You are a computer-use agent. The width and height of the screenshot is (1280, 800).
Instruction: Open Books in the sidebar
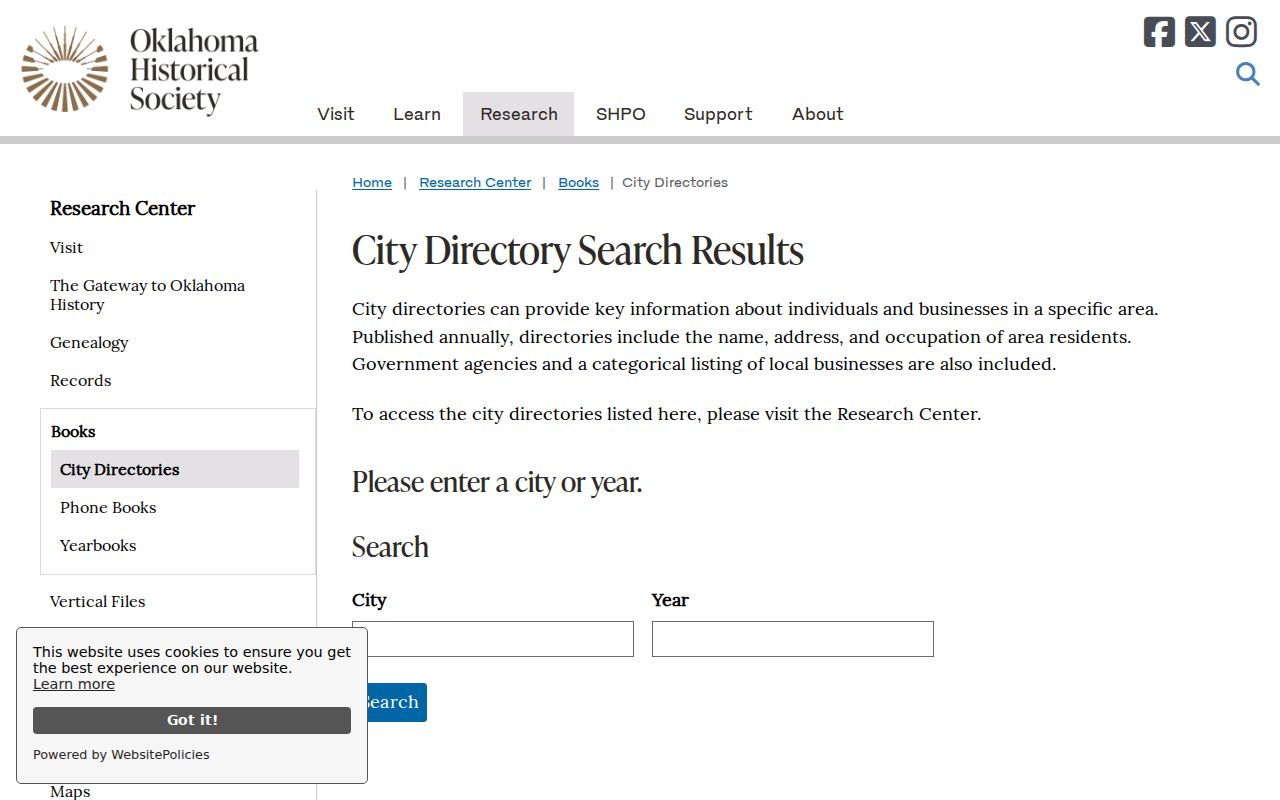coord(73,431)
